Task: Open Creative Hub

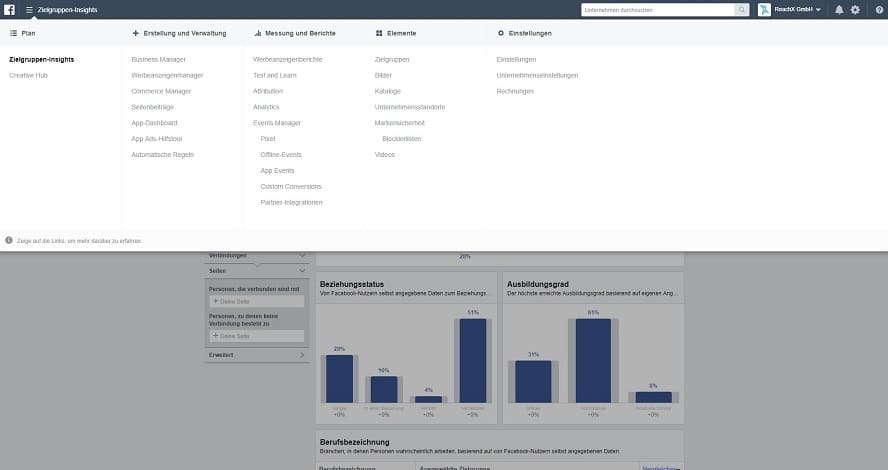Action: (x=28, y=75)
